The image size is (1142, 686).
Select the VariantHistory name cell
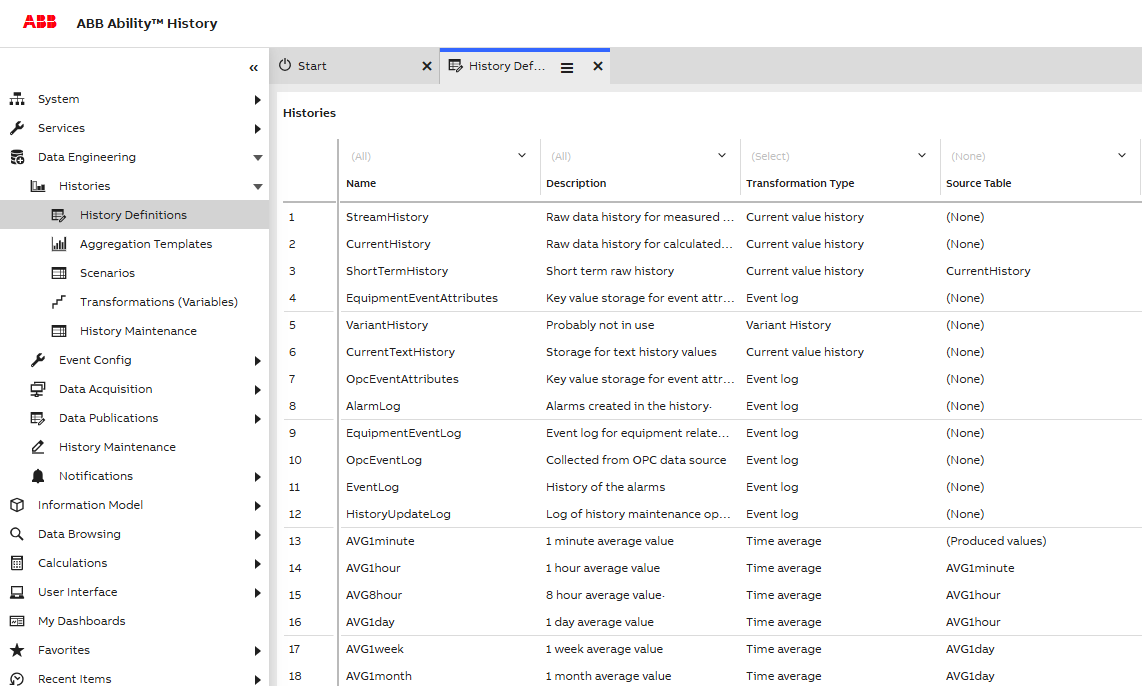tap(387, 325)
